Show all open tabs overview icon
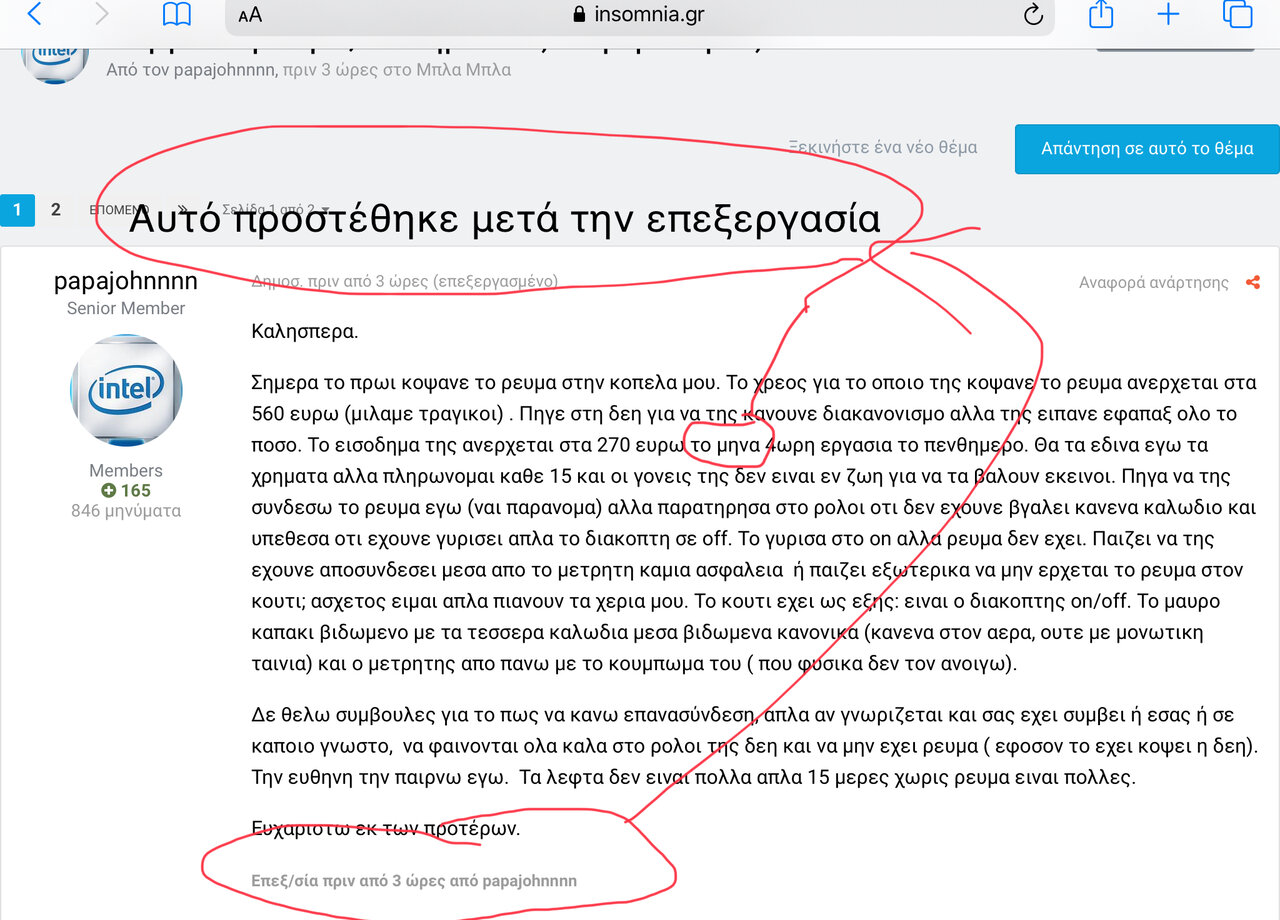This screenshot has height=920, width=1280. click(x=1237, y=14)
